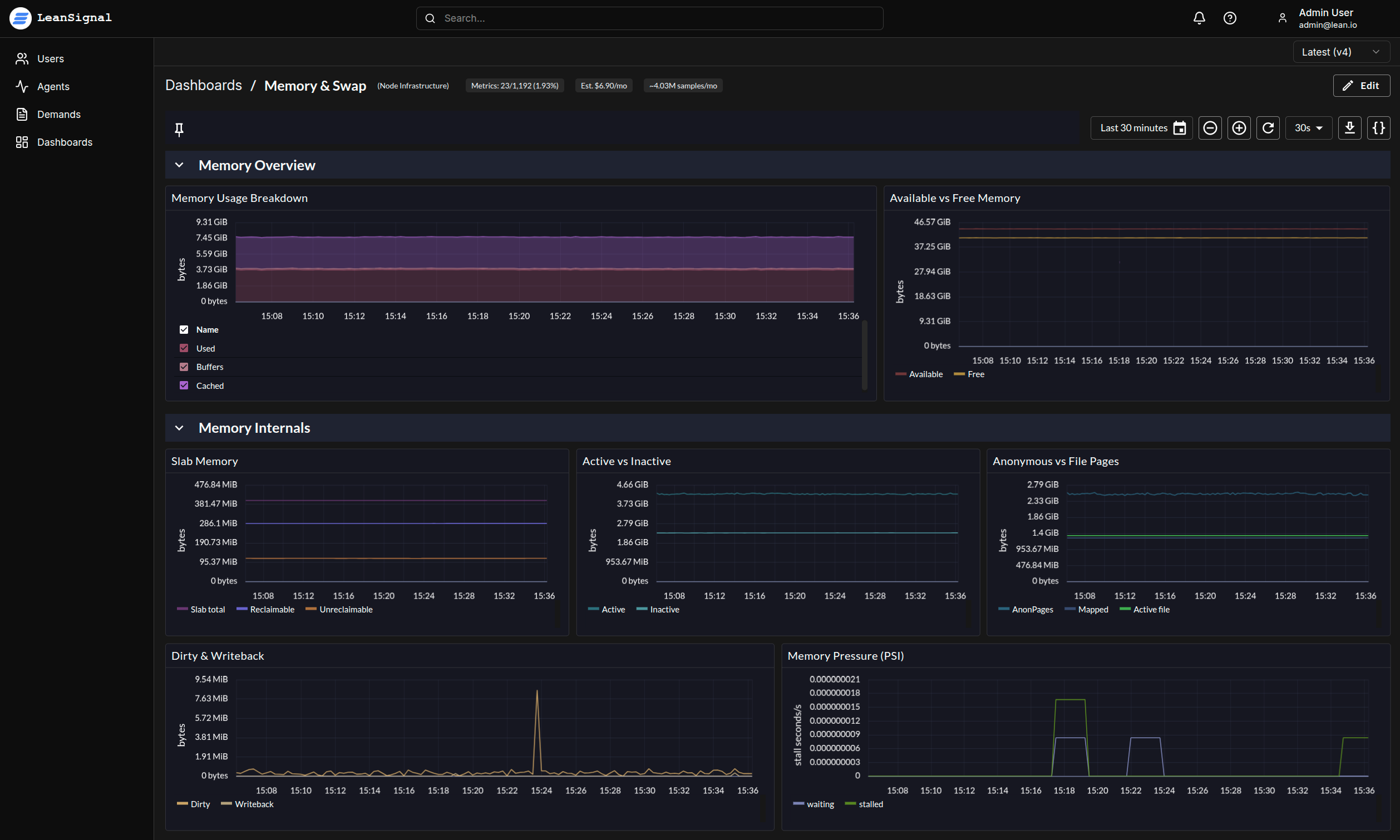The width and height of the screenshot is (1400, 840).
Task: Open the help question-mark icon
Action: (x=1230, y=18)
